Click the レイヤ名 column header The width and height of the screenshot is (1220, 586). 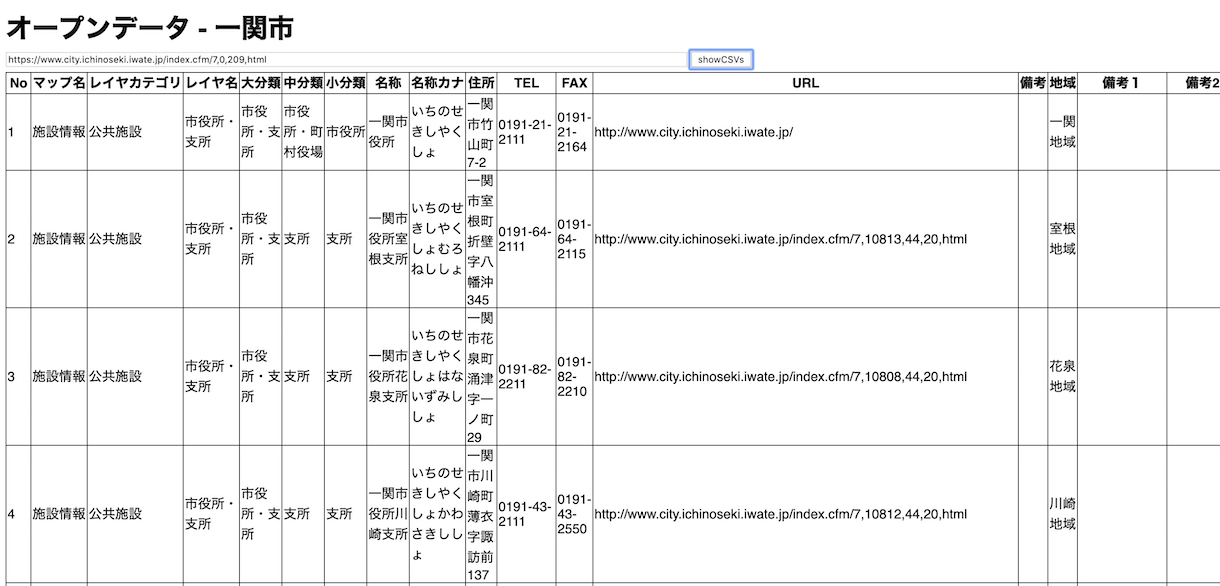(211, 83)
